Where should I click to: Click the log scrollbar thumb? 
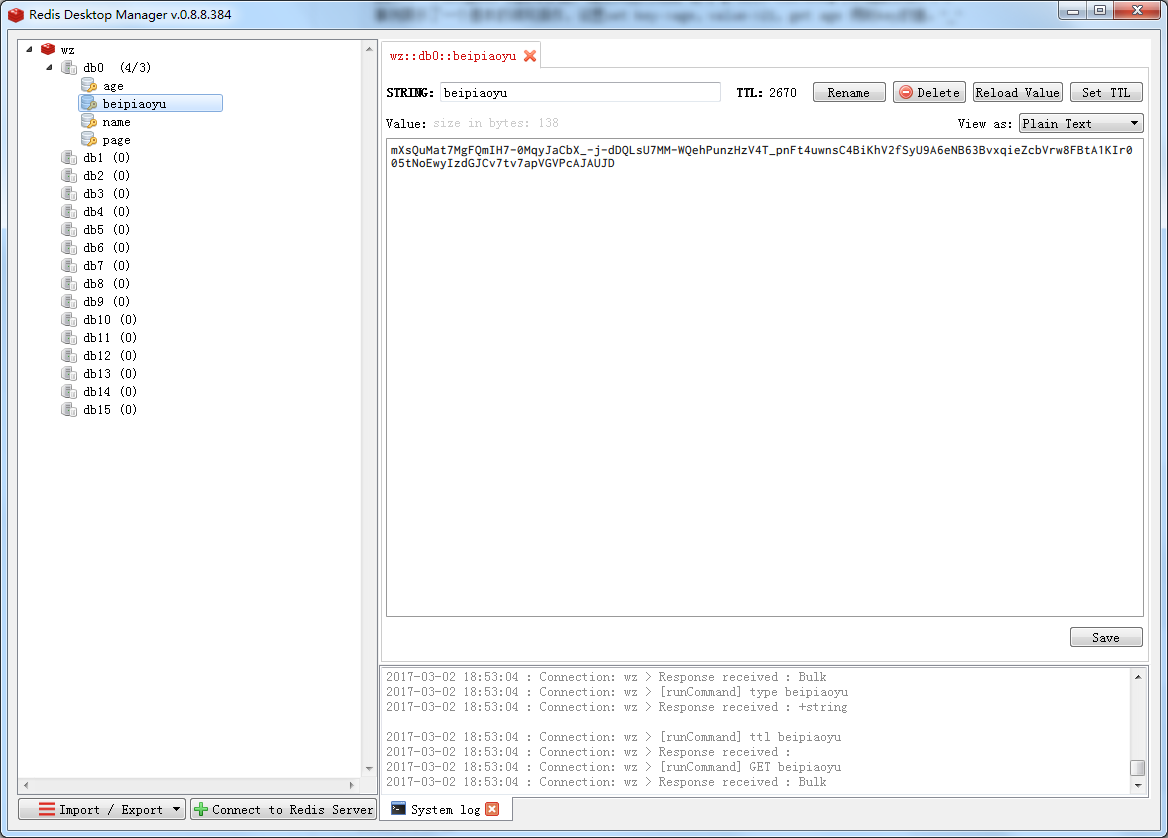[x=1137, y=767]
